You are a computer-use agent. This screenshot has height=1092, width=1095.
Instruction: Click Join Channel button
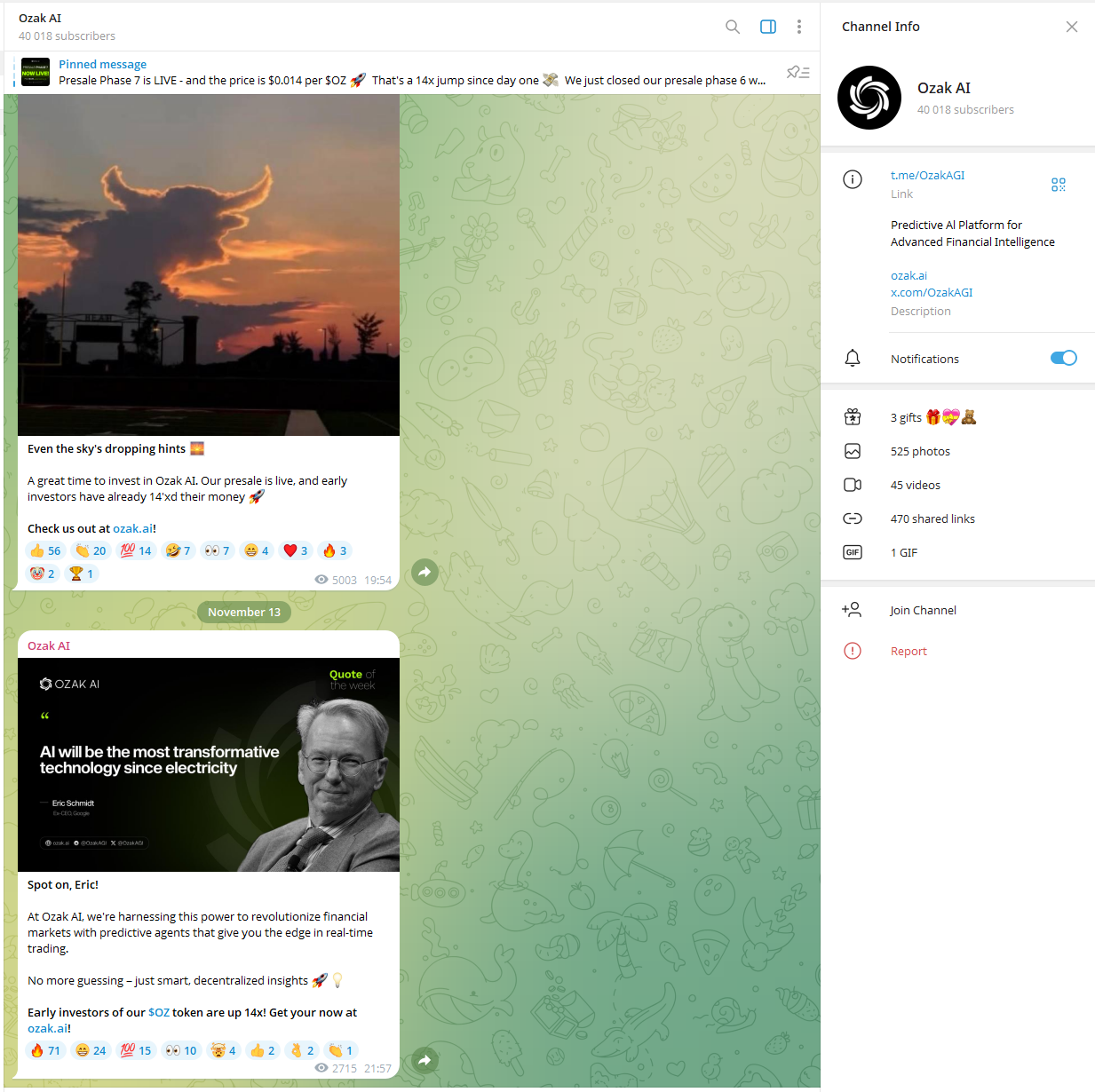coord(923,611)
